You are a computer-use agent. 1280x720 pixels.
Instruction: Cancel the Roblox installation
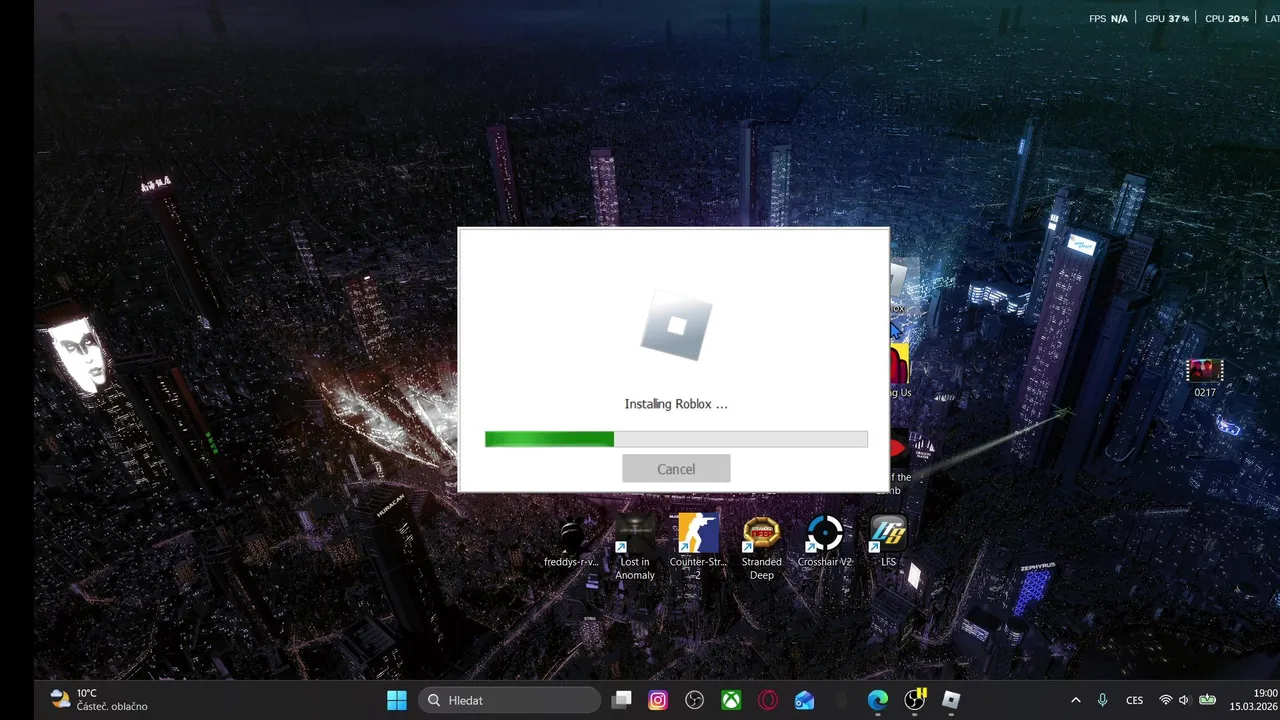[676, 469]
